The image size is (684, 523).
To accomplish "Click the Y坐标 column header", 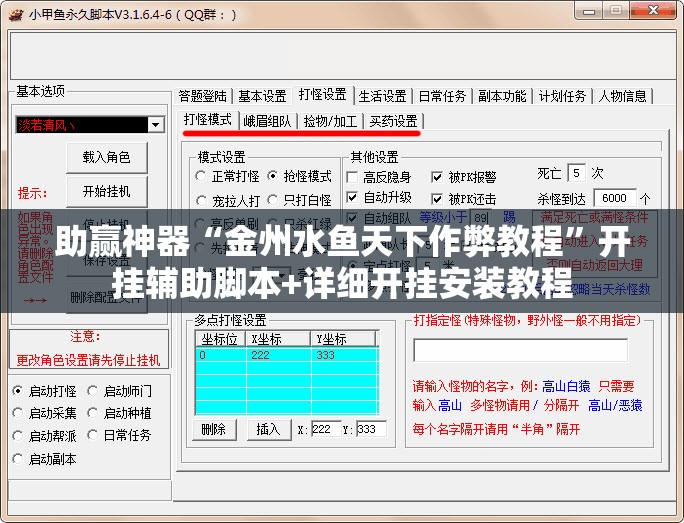I will (x=343, y=339).
